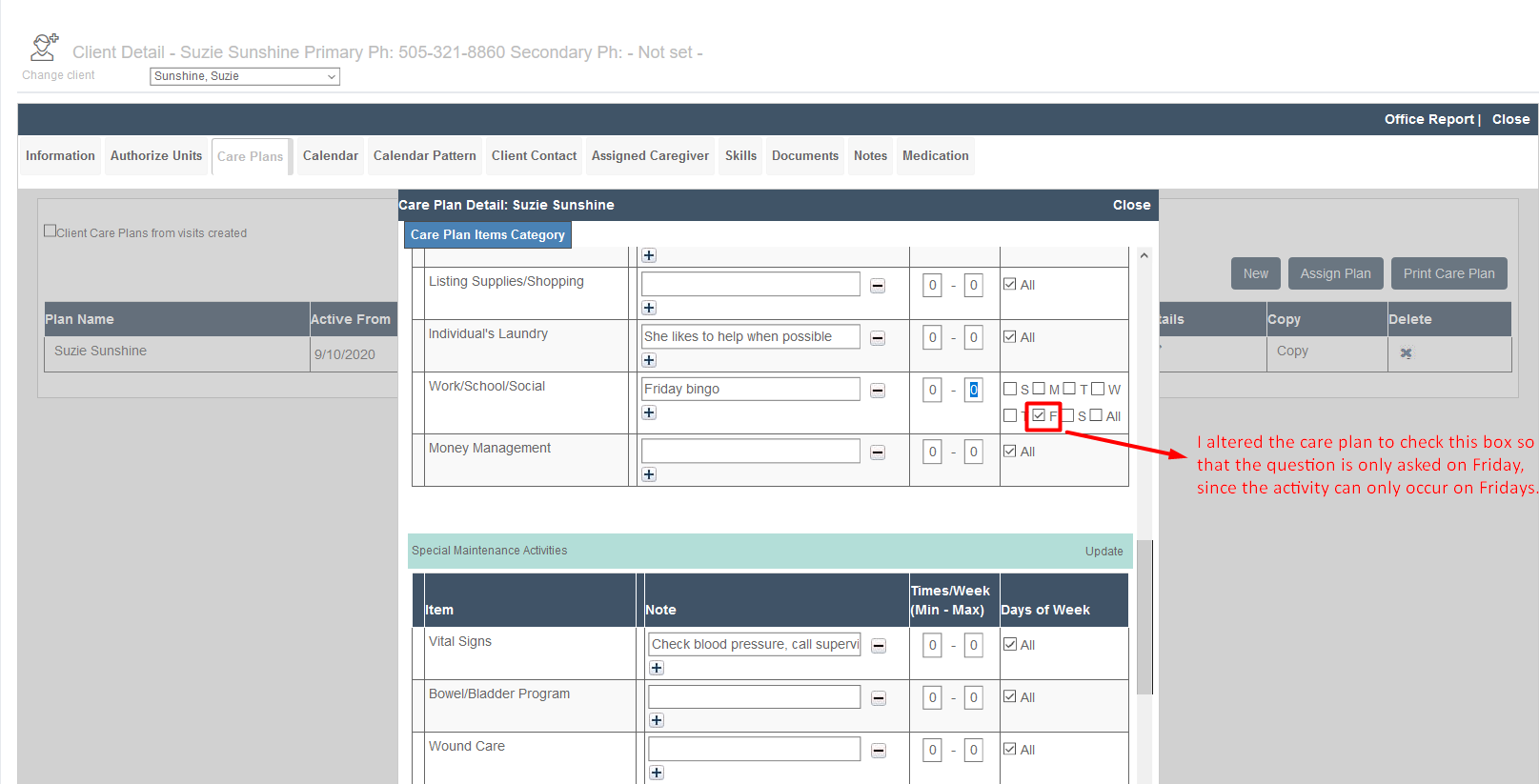
Task: Click the Change client icon
Action: pyautogui.click(x=44, y=48)
